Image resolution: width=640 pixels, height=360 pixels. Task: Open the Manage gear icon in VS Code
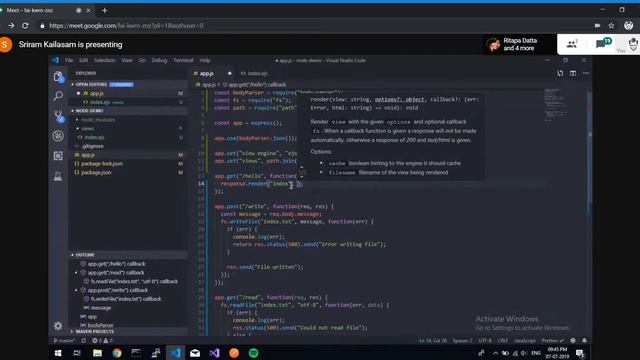(x=58, y=325)
